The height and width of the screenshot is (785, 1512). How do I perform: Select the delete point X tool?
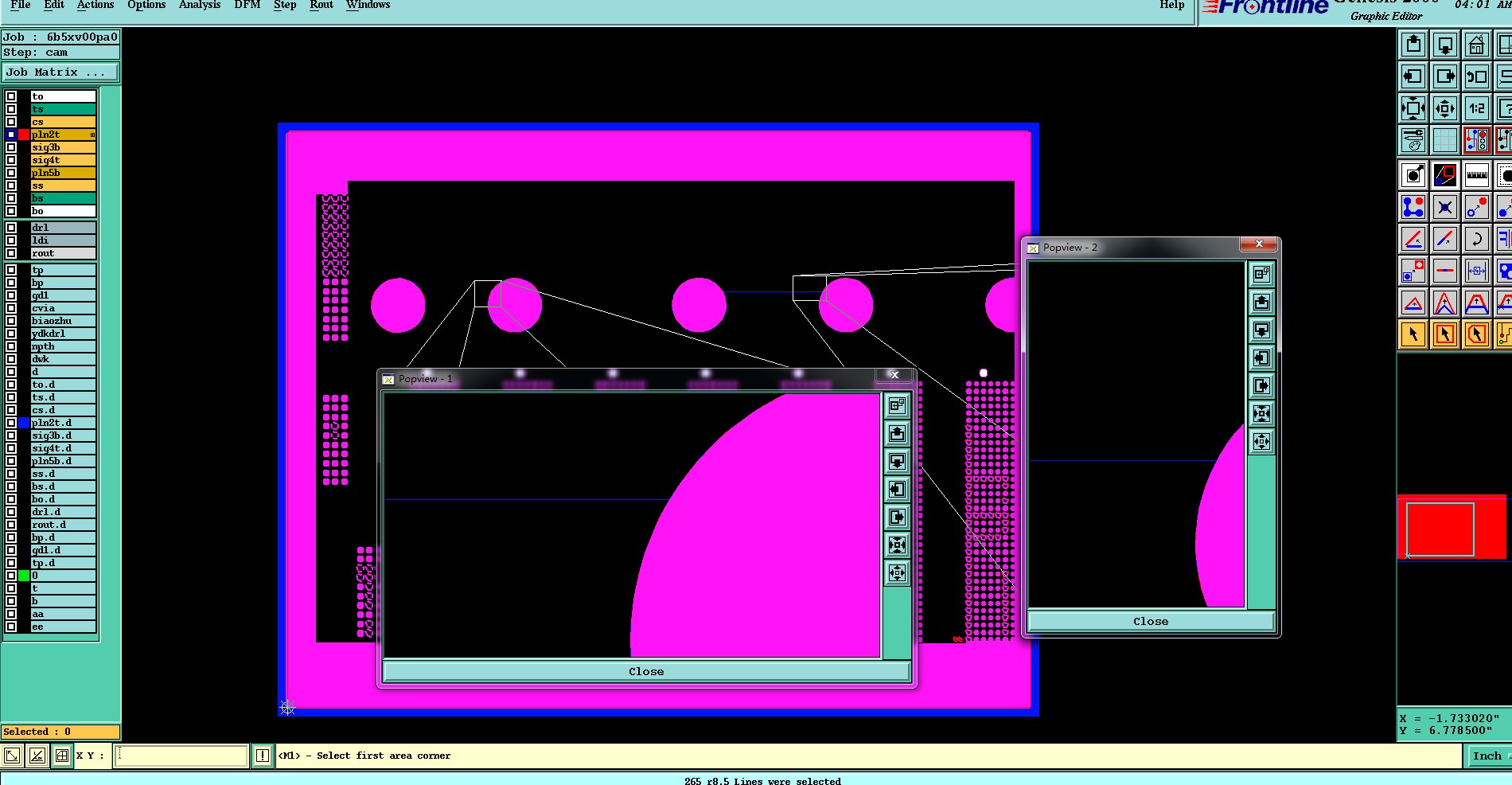(x=1445, y=207)
